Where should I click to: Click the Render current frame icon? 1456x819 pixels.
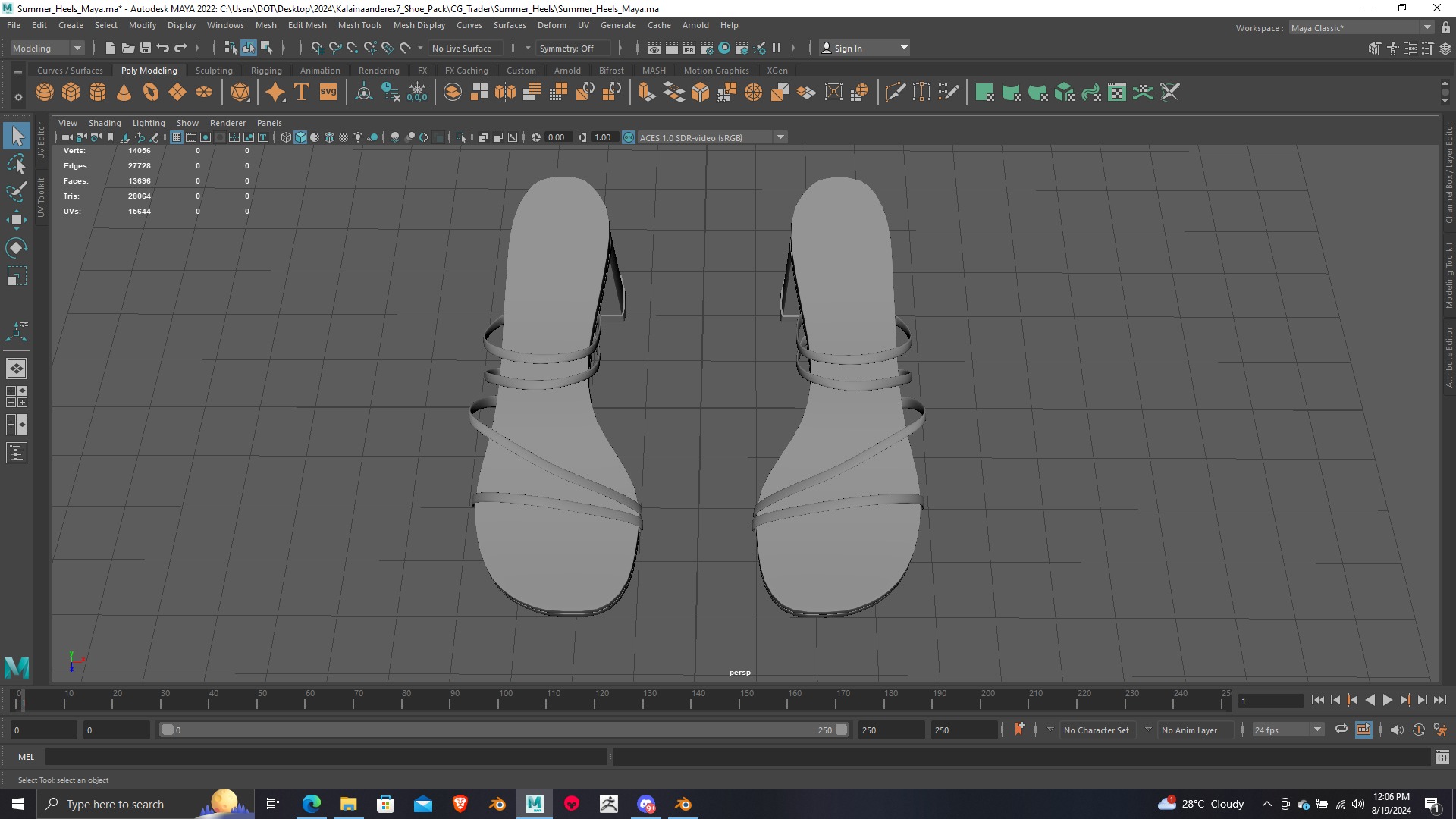672,48
